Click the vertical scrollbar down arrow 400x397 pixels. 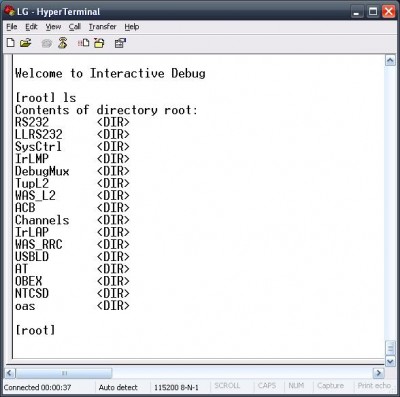point(390,361)
